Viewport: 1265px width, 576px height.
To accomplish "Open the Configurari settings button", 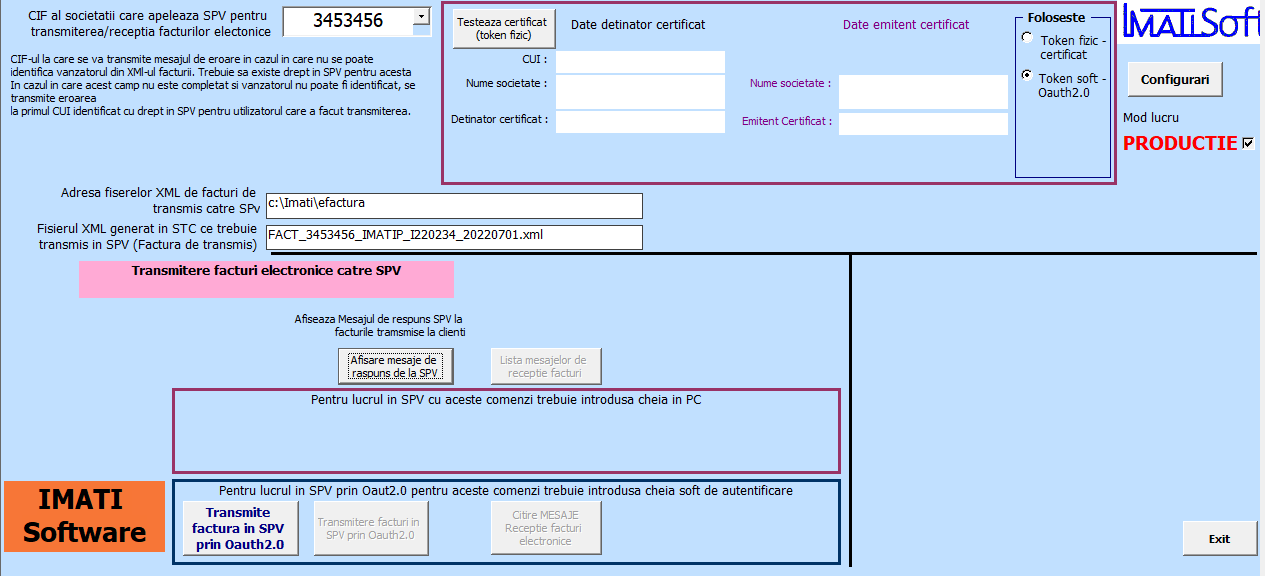I will (x=1175, y=79).
